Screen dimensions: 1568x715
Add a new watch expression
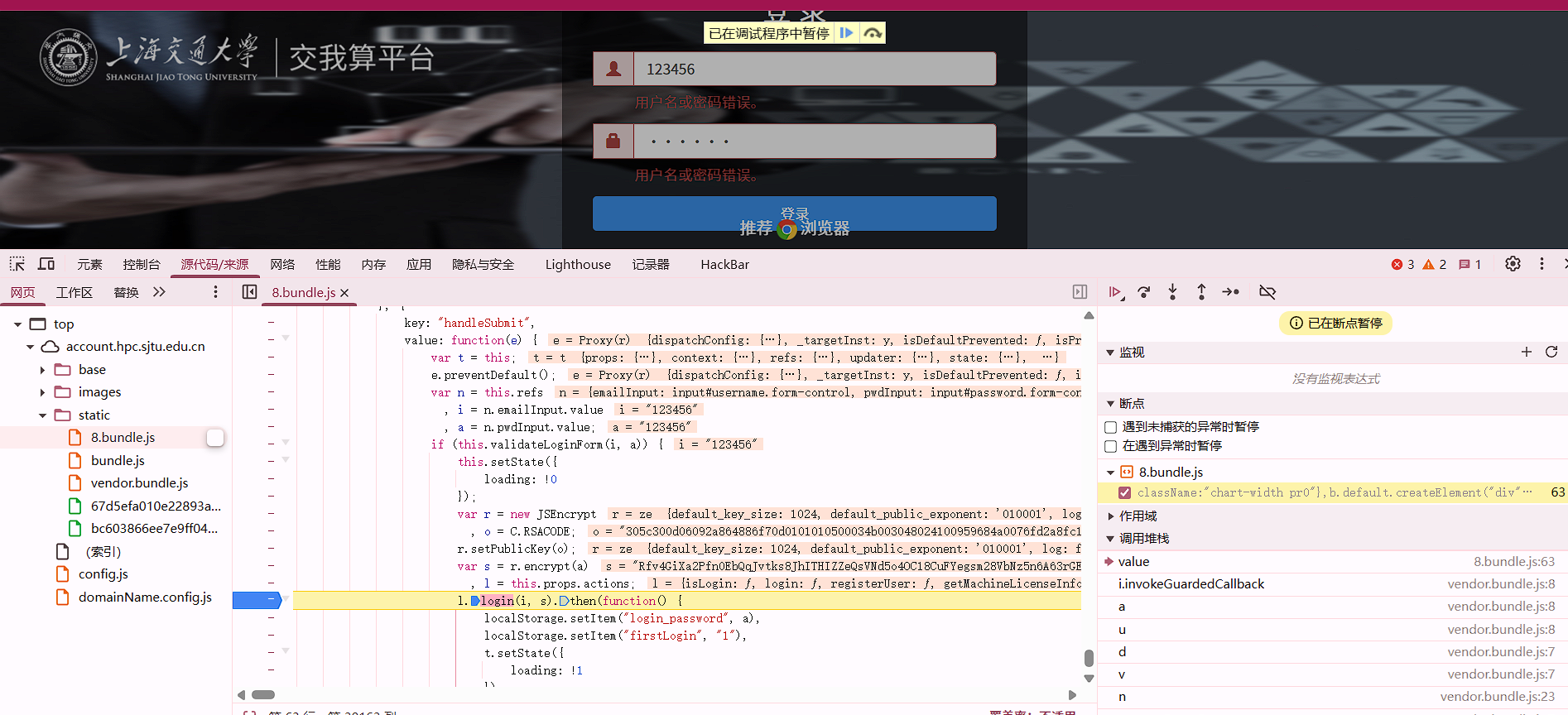click(1526, 353)
